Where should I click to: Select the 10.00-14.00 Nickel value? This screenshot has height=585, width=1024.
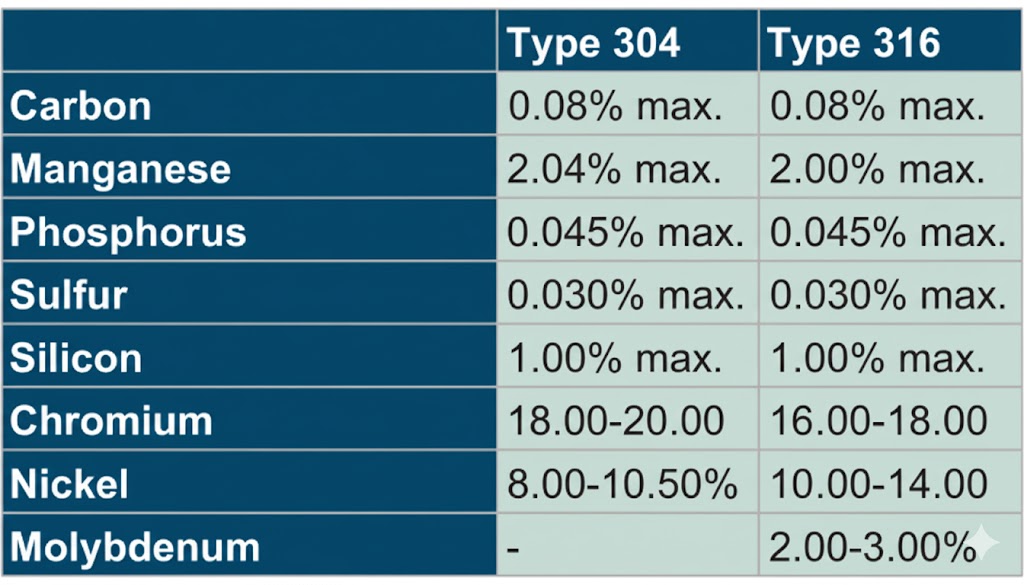[879, 484]
